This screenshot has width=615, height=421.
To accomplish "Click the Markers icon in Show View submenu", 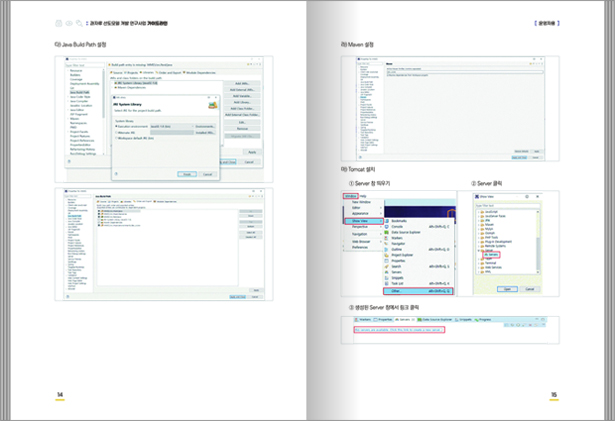I will [x=386, y=238].
